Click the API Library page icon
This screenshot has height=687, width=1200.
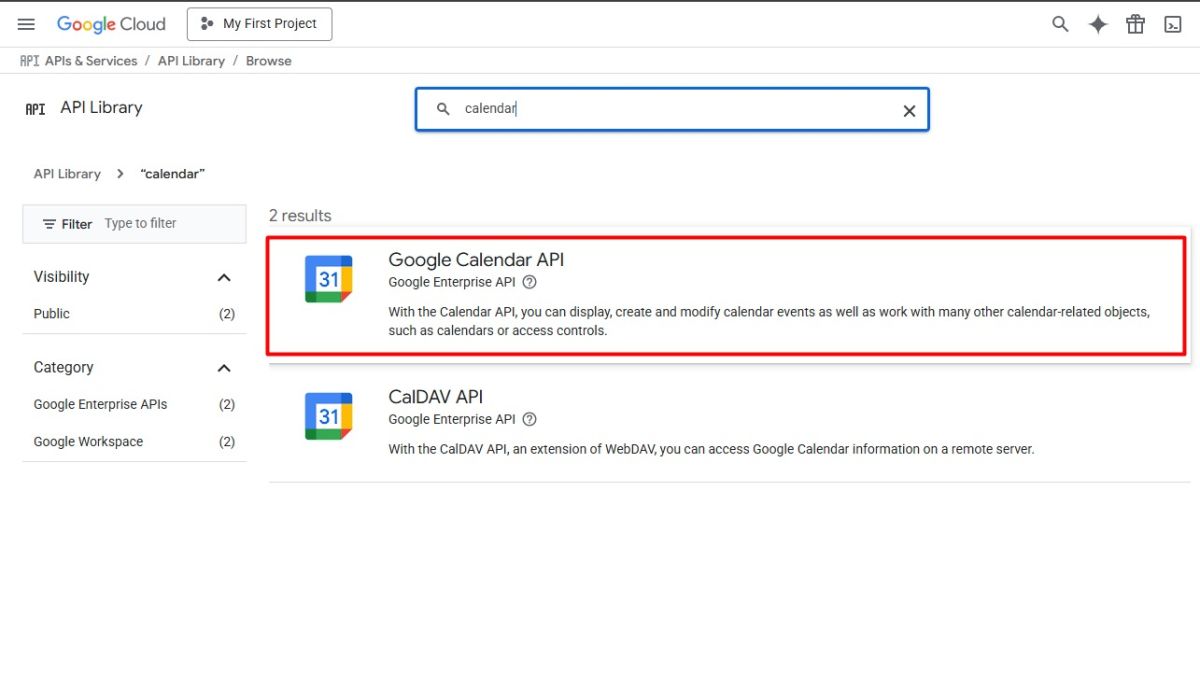[35, 107]
